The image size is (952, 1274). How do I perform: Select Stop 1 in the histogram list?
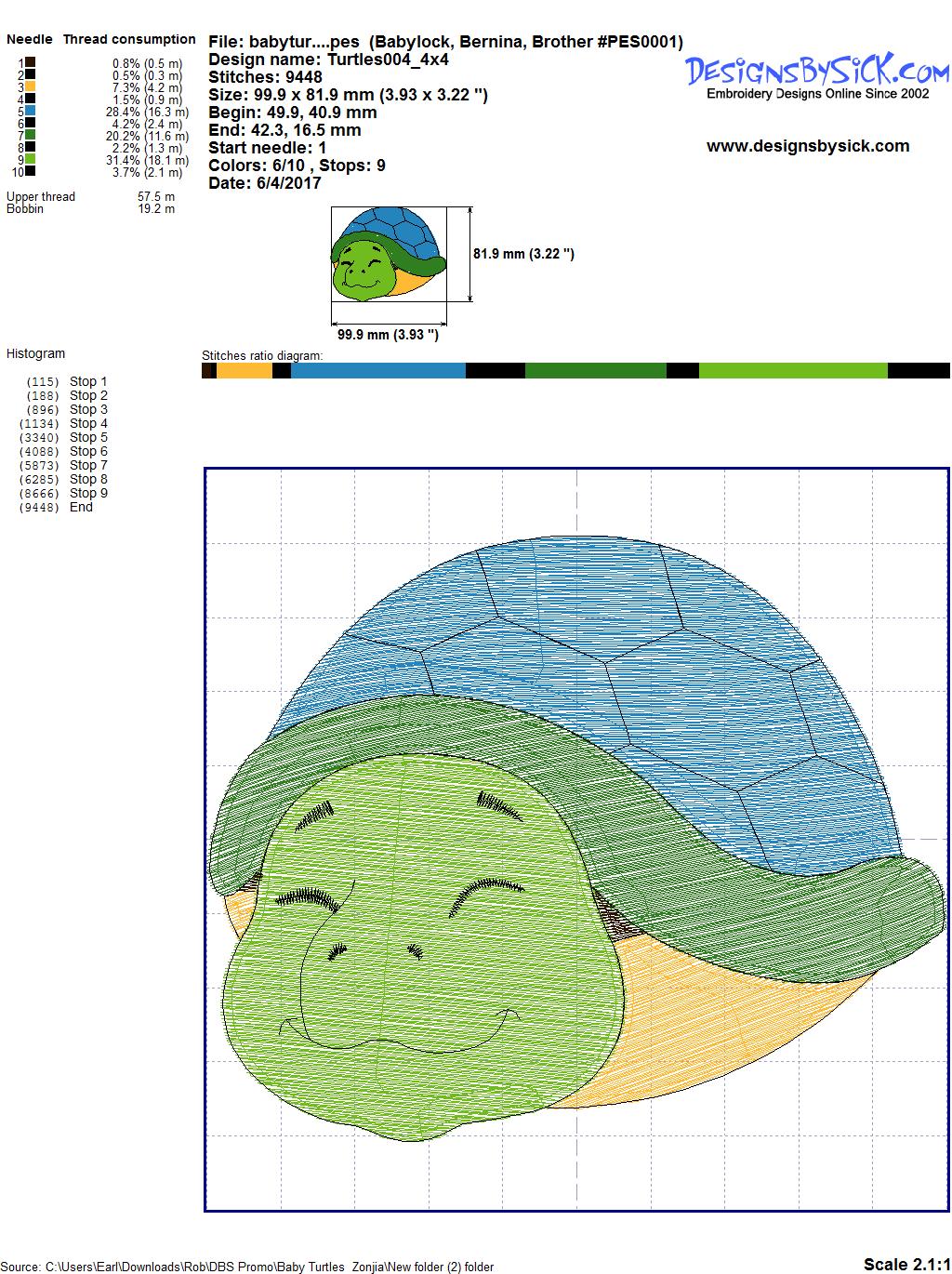[88, 381]
